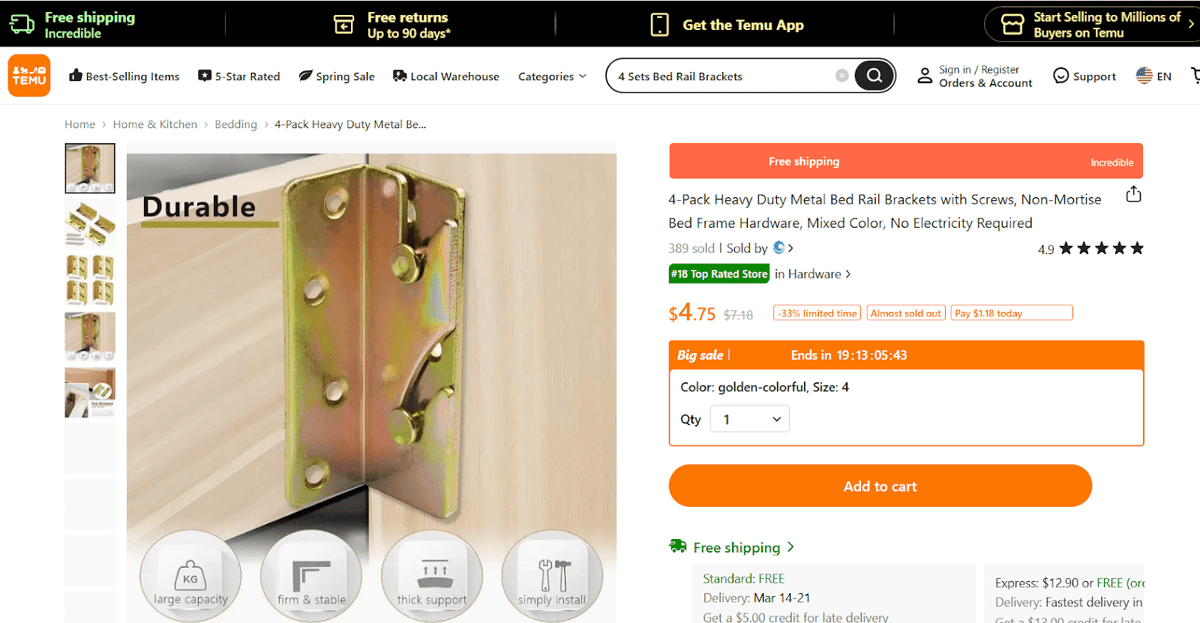Select the second product thumbnail
This screenshot has height=623, width=1200.
(x=90, y=223)
